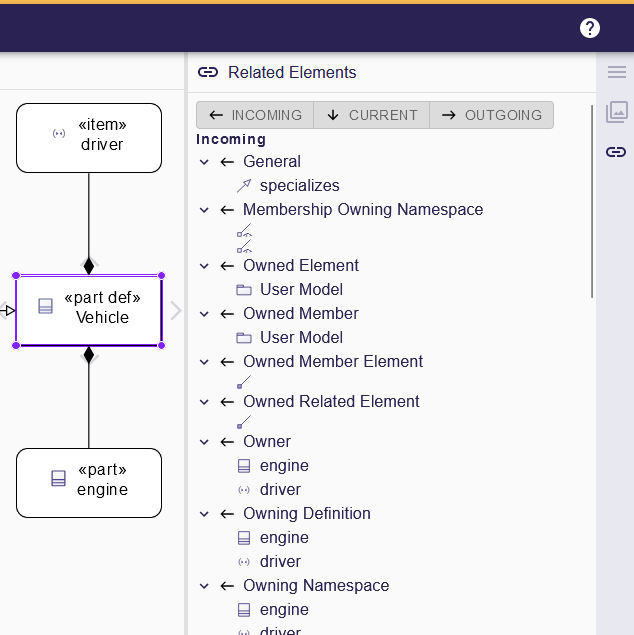The width and height of the screenshot is (634, 635).
Task: Select the related elements link icon in sidebar
Action: [x=616, y=152]
